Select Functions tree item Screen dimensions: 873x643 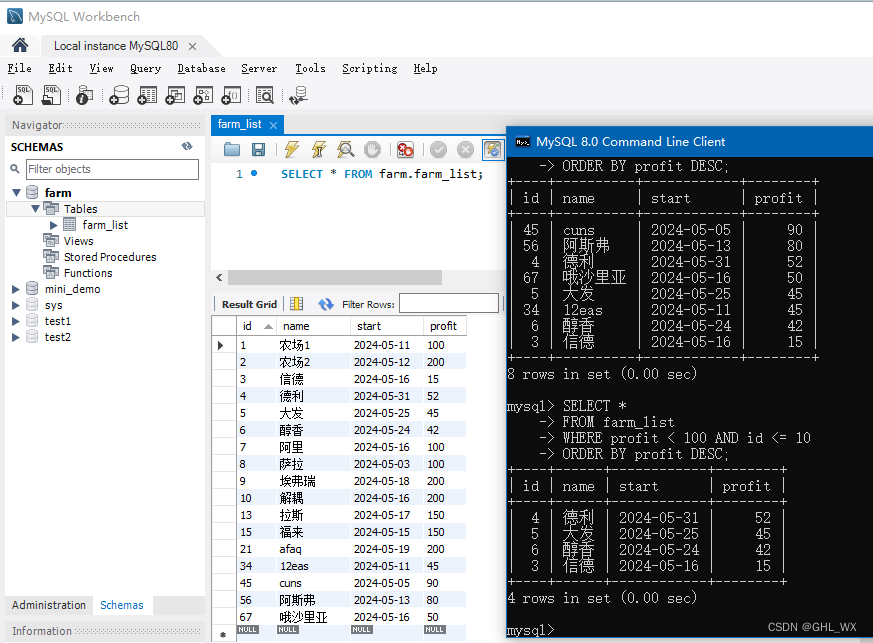click(88, 273)
